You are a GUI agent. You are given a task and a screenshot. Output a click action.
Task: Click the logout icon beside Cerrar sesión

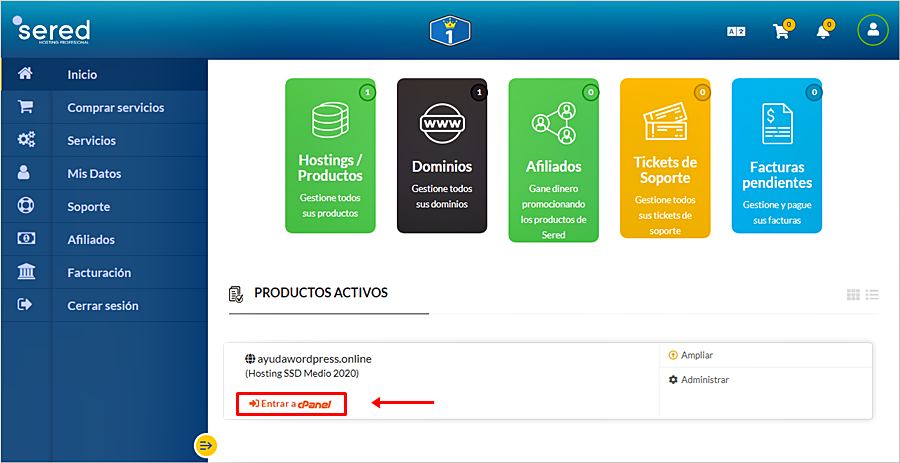(x=25, y=305)
